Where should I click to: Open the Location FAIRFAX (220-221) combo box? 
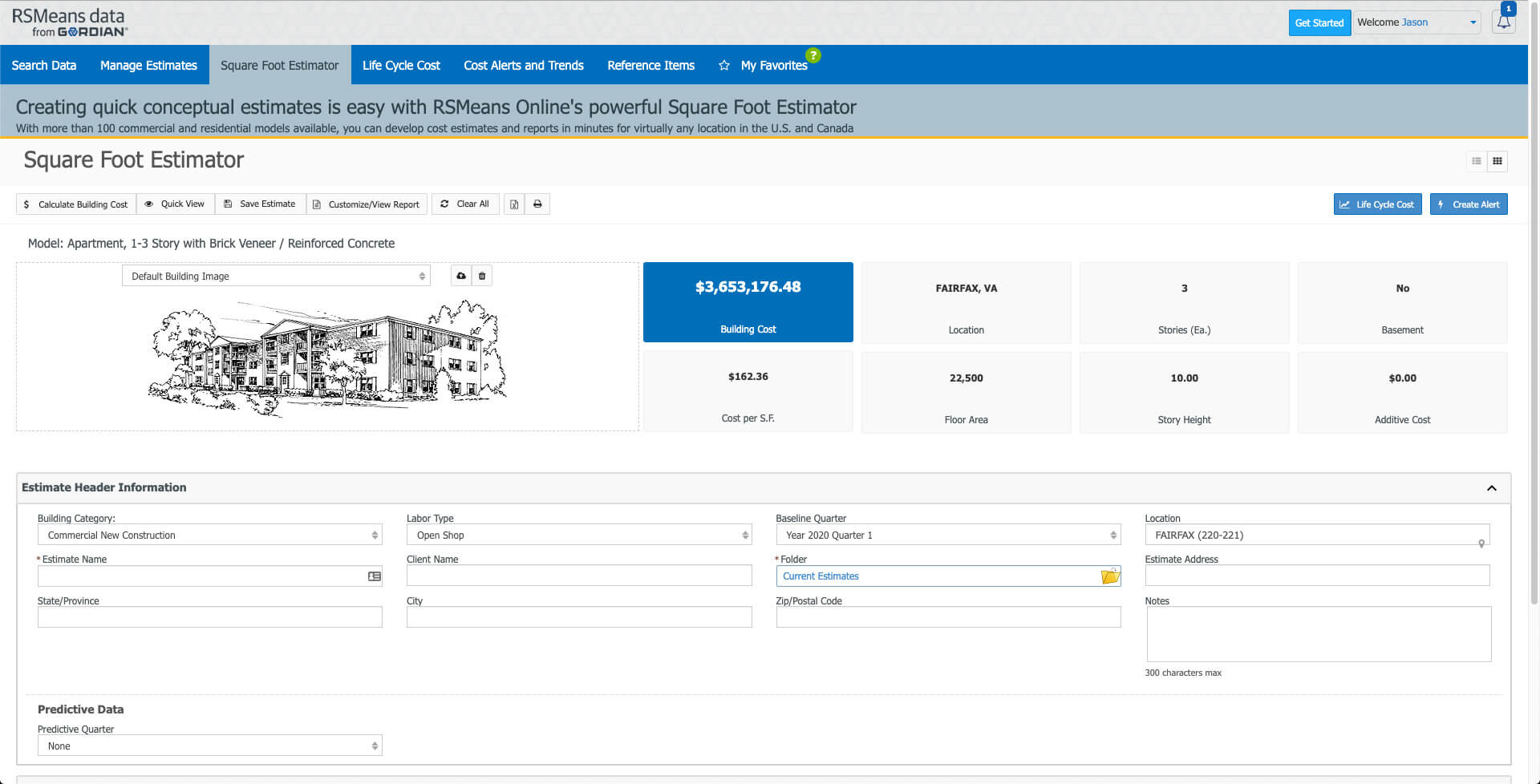(1317, 535)
